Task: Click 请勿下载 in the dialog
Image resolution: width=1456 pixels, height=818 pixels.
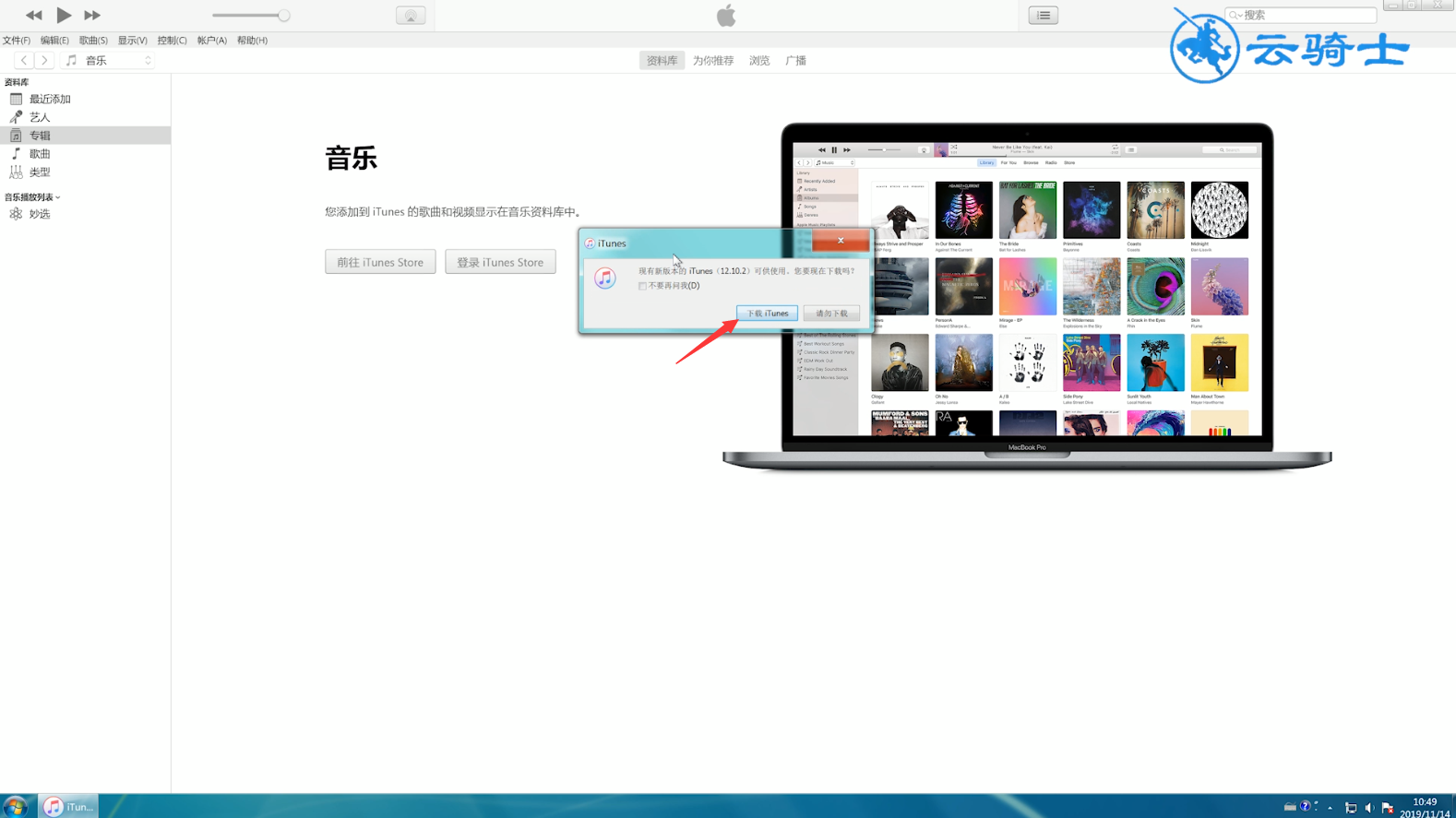Action: [831, 314]
